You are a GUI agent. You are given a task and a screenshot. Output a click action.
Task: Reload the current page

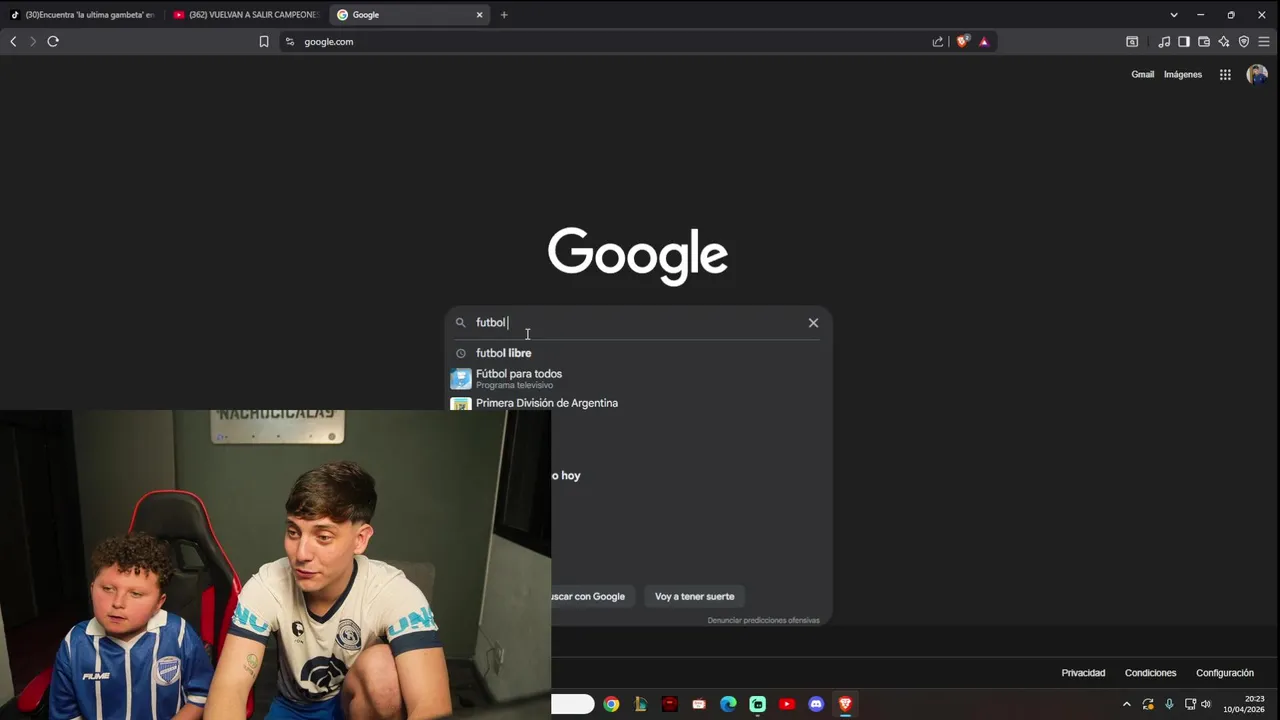[x=53, y=41]
